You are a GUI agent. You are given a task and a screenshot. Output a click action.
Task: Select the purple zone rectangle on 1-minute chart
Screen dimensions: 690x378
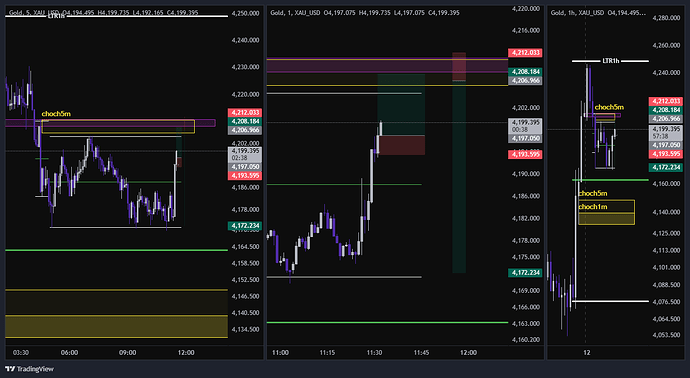[x=387, y=66]
